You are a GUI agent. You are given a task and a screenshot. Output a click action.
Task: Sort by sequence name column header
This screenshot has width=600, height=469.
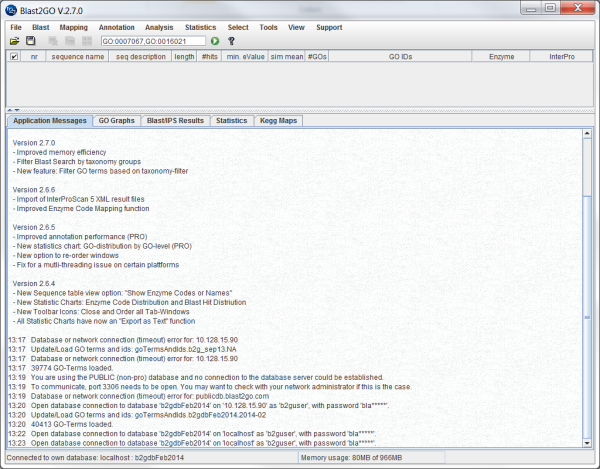[78, 57]
